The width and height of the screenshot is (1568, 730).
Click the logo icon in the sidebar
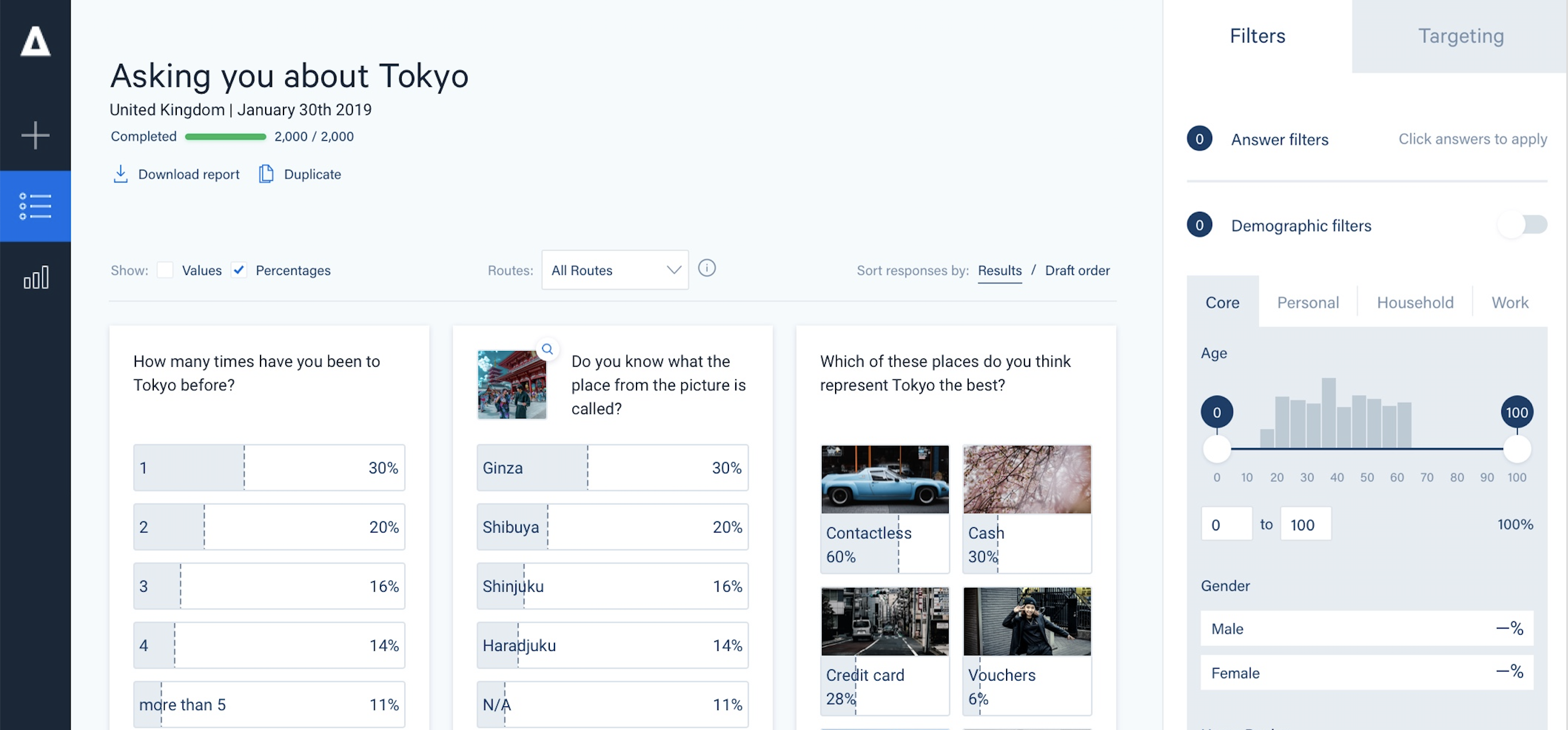(x=36, y=41)
